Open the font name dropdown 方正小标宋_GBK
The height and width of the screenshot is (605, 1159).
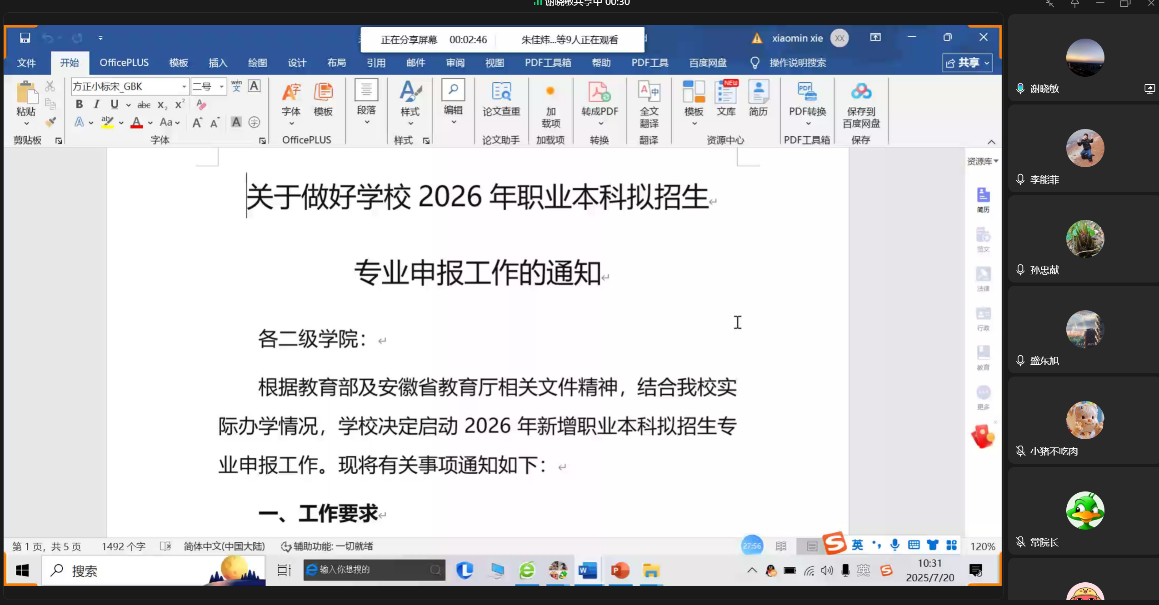(x=128, y=87)
